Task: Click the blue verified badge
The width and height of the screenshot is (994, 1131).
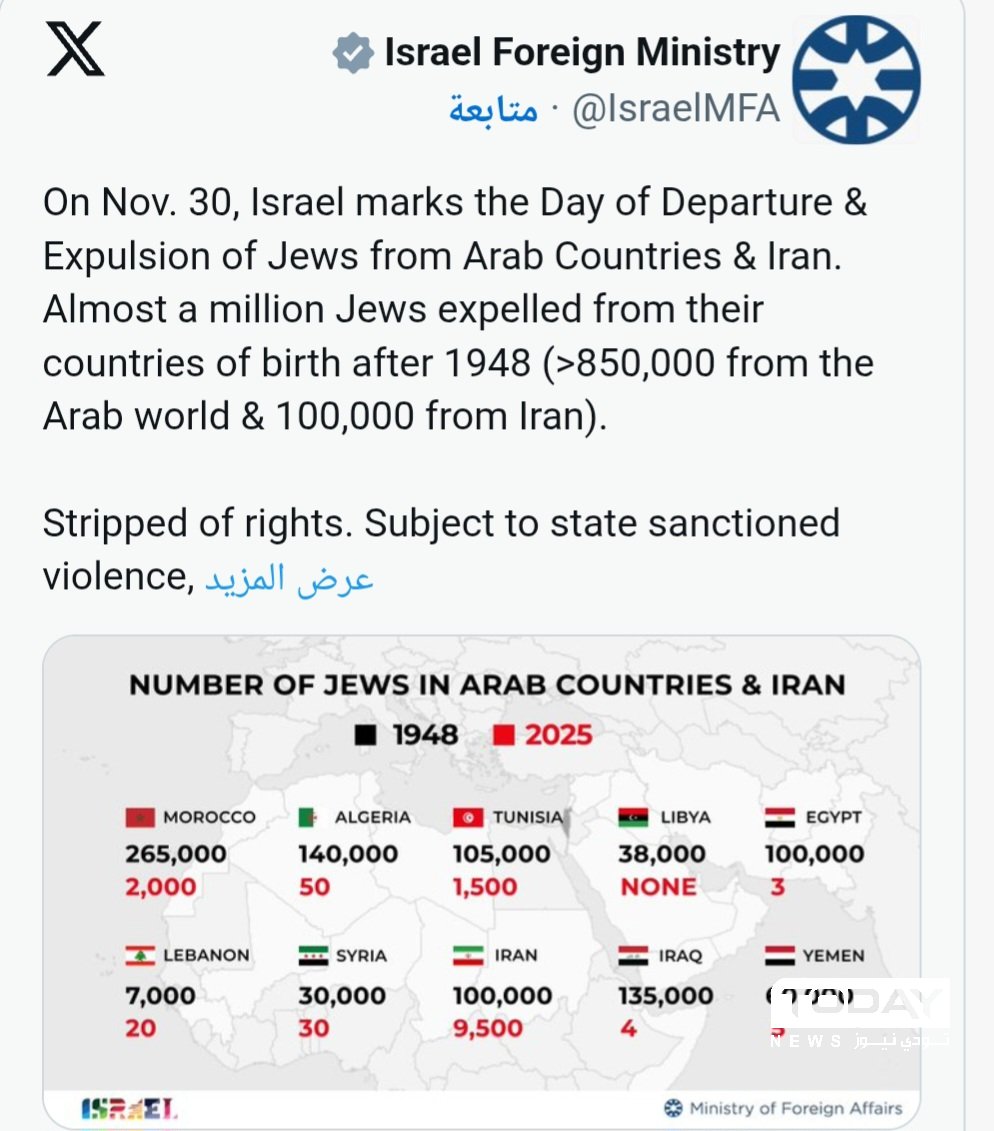Action: point(352,54)
